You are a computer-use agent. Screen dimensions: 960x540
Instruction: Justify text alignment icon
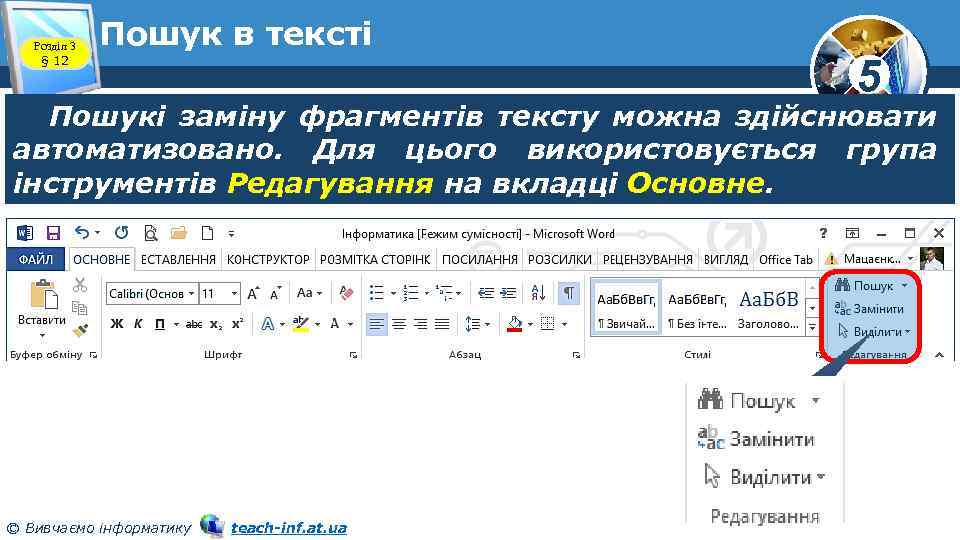point(442,324)
